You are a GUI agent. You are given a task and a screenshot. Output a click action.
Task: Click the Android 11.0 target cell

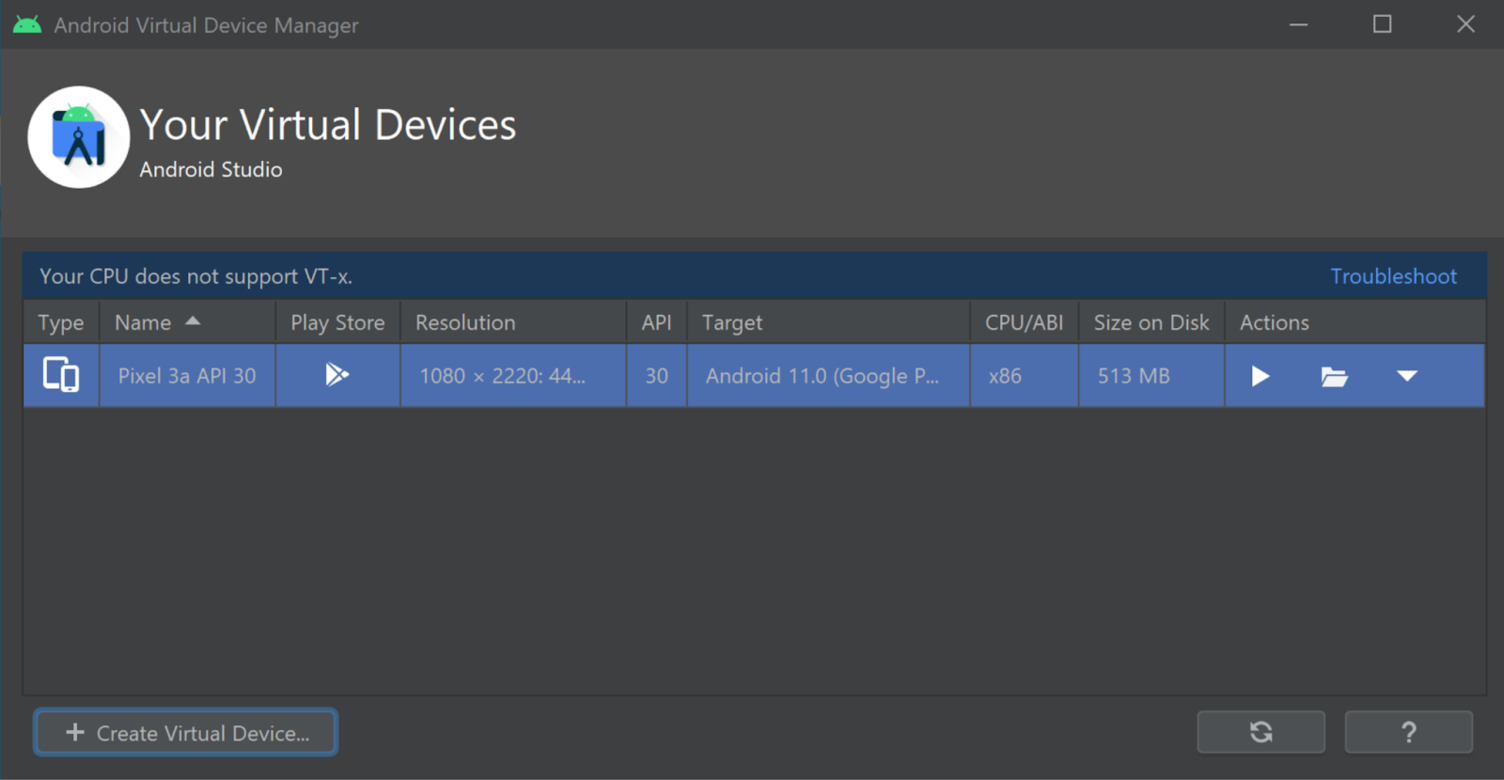pyautogui.click(x=828, y=376)
